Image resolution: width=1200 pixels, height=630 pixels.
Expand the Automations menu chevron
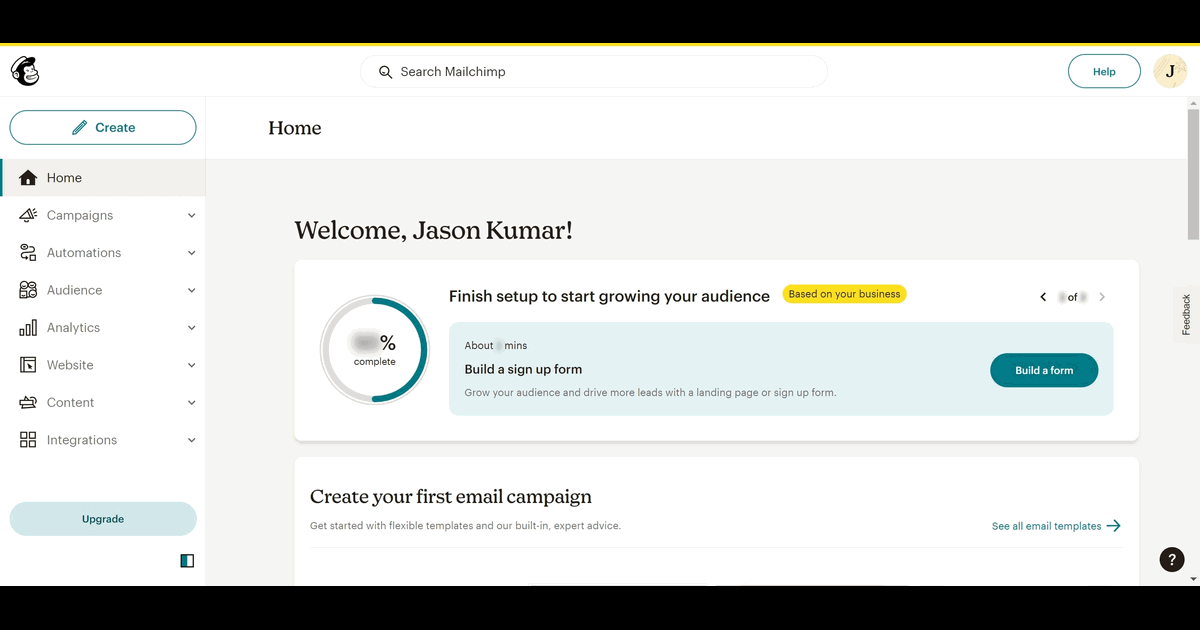[192, 253]
